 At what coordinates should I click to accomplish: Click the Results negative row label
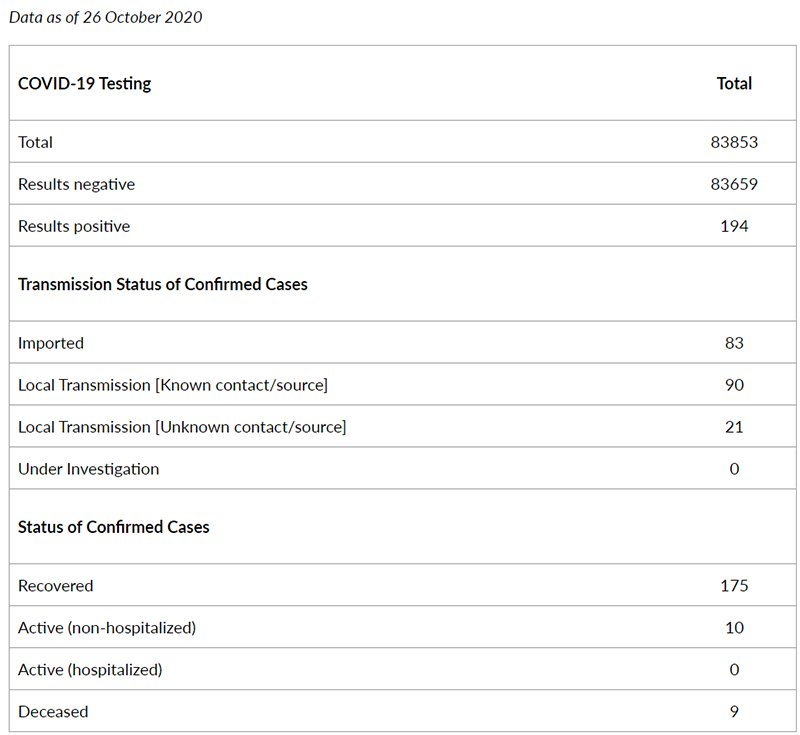[77, 184]
